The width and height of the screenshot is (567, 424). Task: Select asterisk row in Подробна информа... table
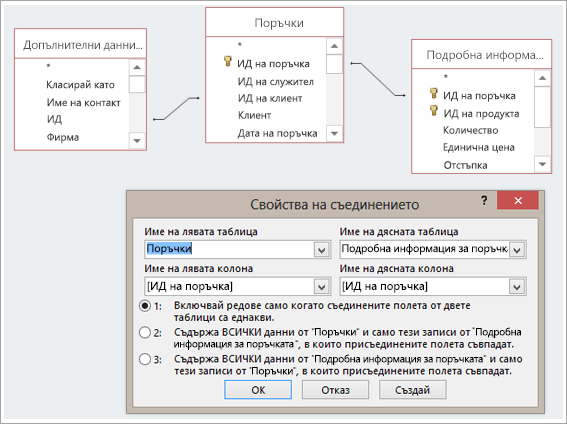coord(446,77)
